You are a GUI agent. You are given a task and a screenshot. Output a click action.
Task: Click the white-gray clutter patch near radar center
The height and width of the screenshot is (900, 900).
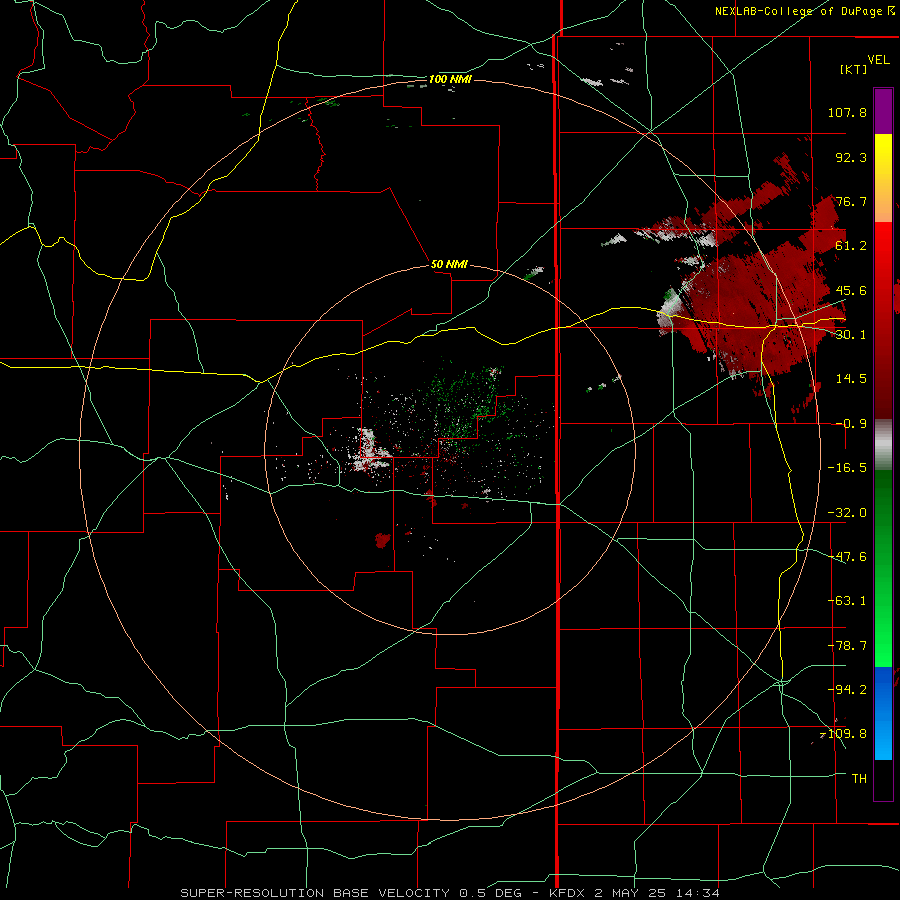[x=369, y=452]
